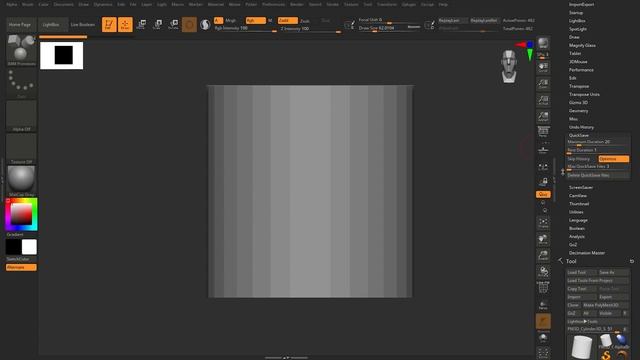
Task: Open the current brush thumbnail
Action: pyautogui.click(x=21, y=50)
